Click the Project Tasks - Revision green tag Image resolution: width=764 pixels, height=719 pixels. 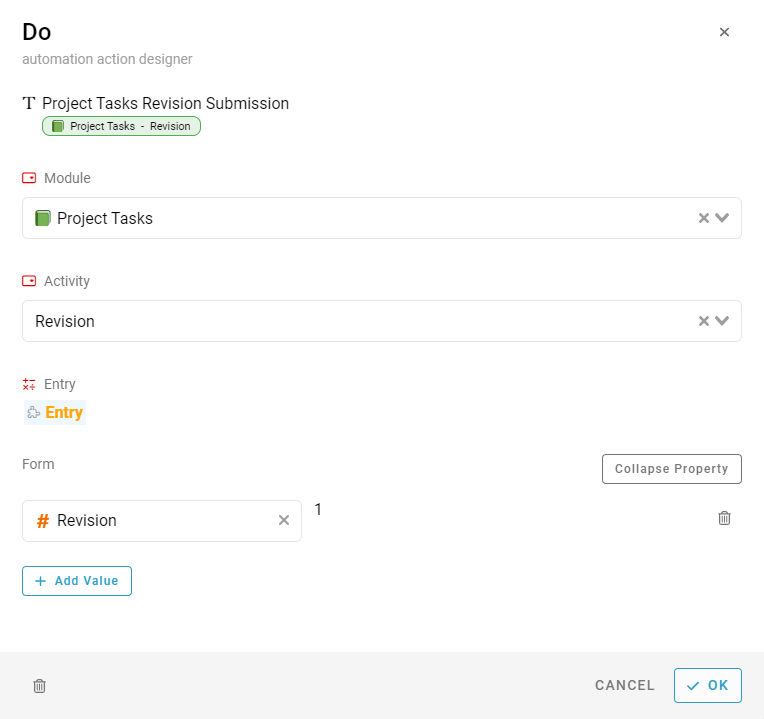(x=121, y=126)
